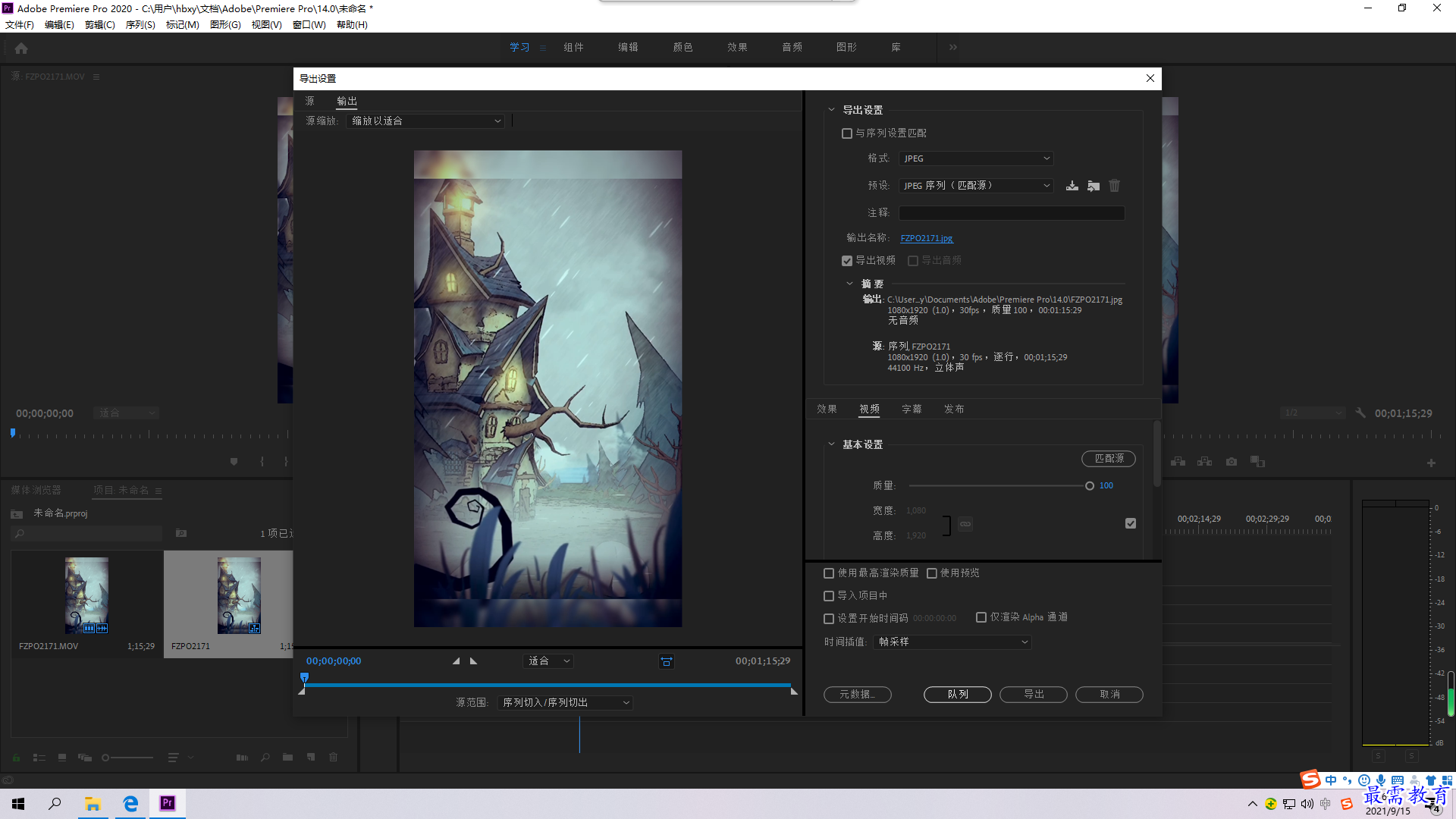Open the preset JPEG sequence dropdown
The image size is (1456, 819).
pos(976,186)
